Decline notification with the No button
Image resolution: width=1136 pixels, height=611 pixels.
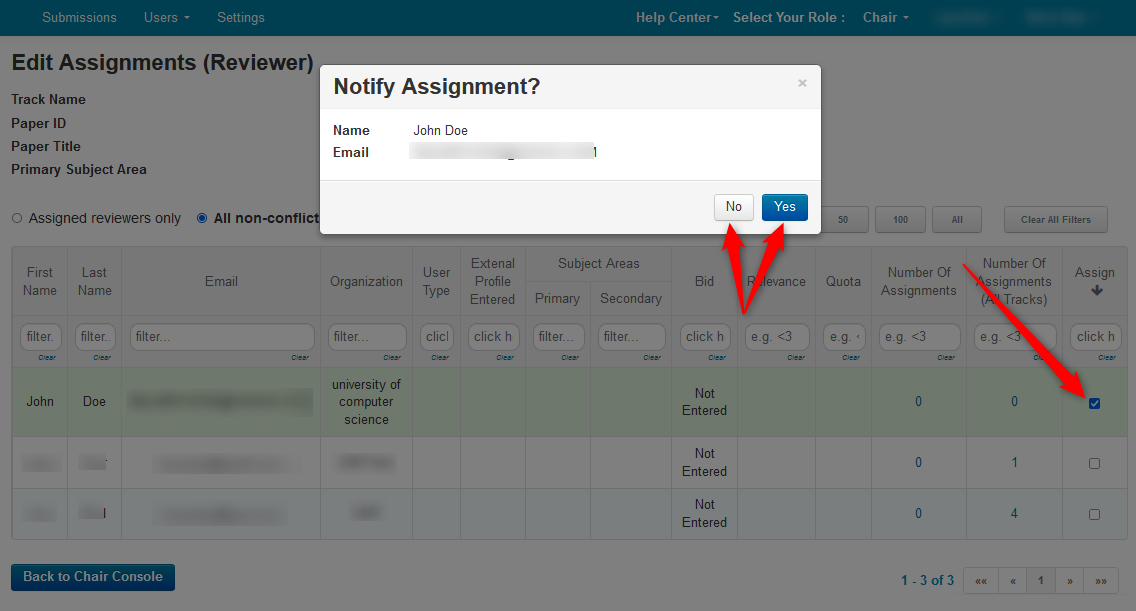[733, 207]
